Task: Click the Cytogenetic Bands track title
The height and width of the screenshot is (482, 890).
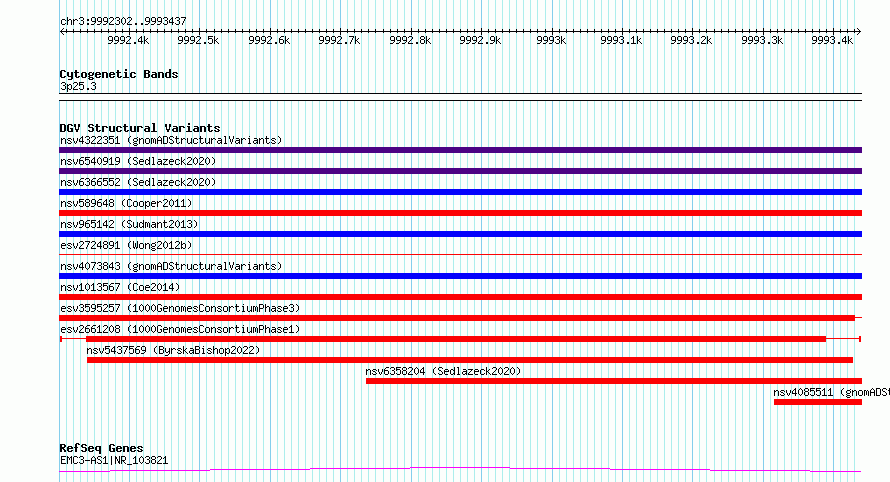Action: [x=119, y=74]
